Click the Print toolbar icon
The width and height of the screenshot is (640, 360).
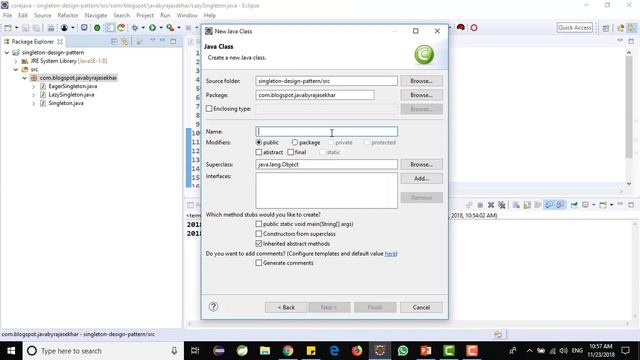[x=51, y=28]
